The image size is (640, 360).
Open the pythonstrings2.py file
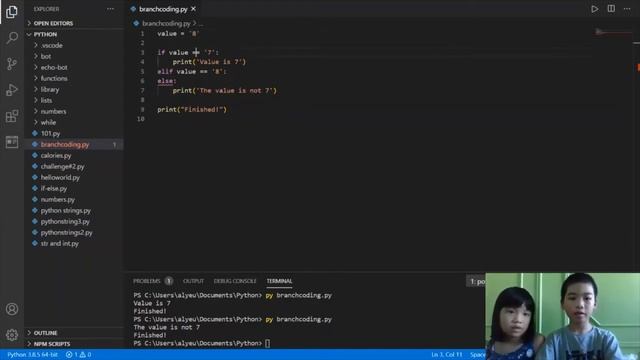[x=74, y=233]
